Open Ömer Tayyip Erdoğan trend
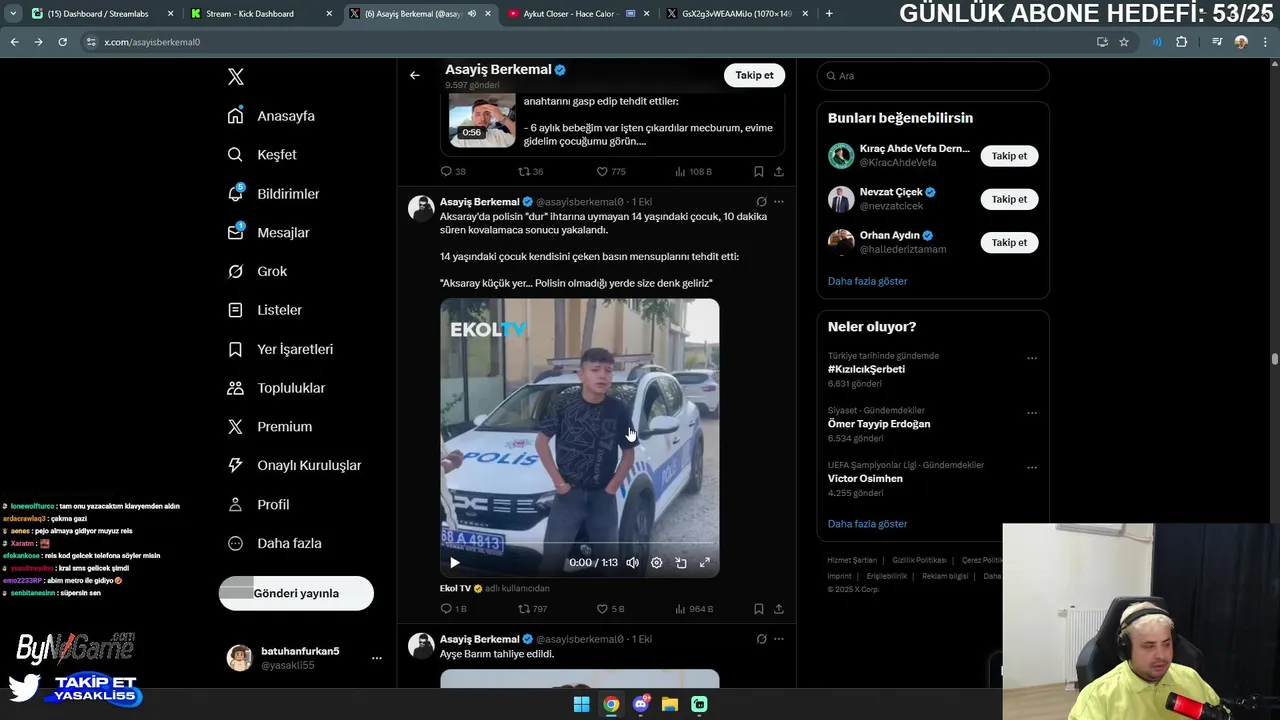 [x=879, y=424]
